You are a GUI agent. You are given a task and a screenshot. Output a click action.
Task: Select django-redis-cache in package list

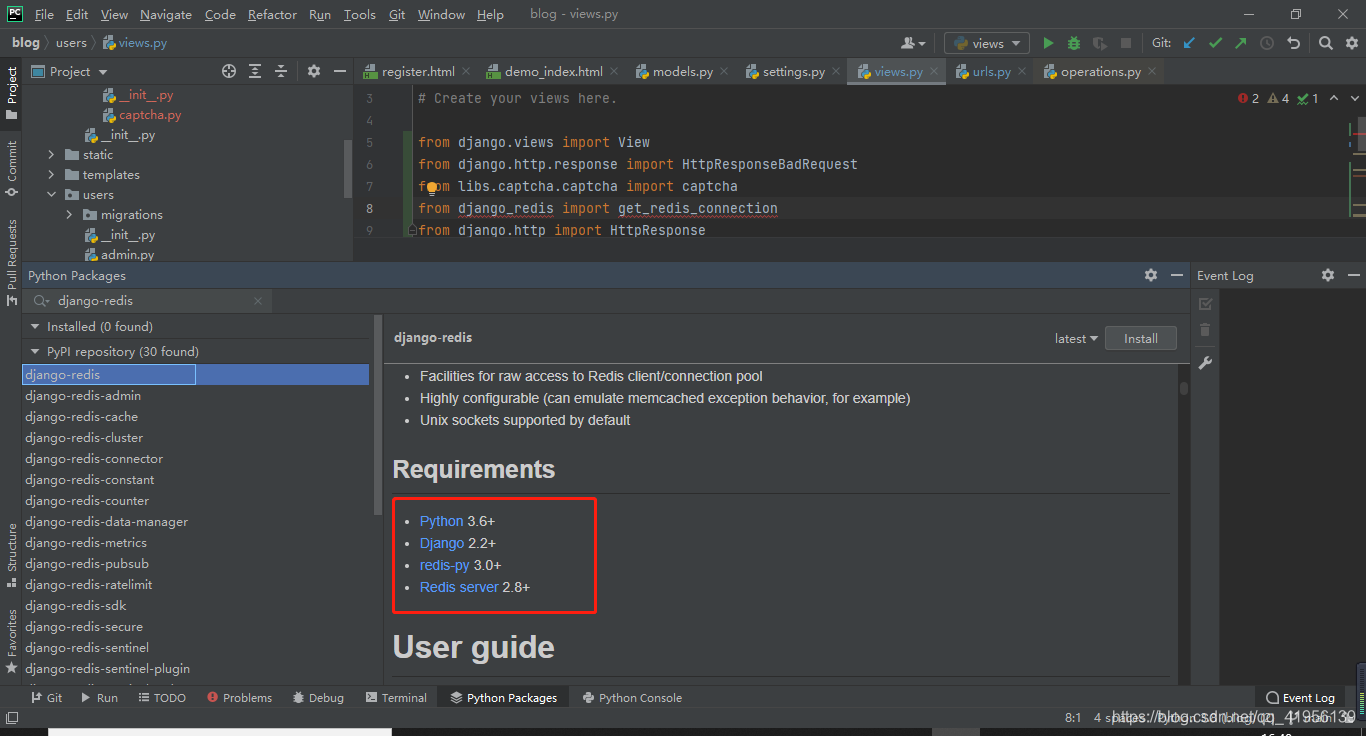pos(82,417)
